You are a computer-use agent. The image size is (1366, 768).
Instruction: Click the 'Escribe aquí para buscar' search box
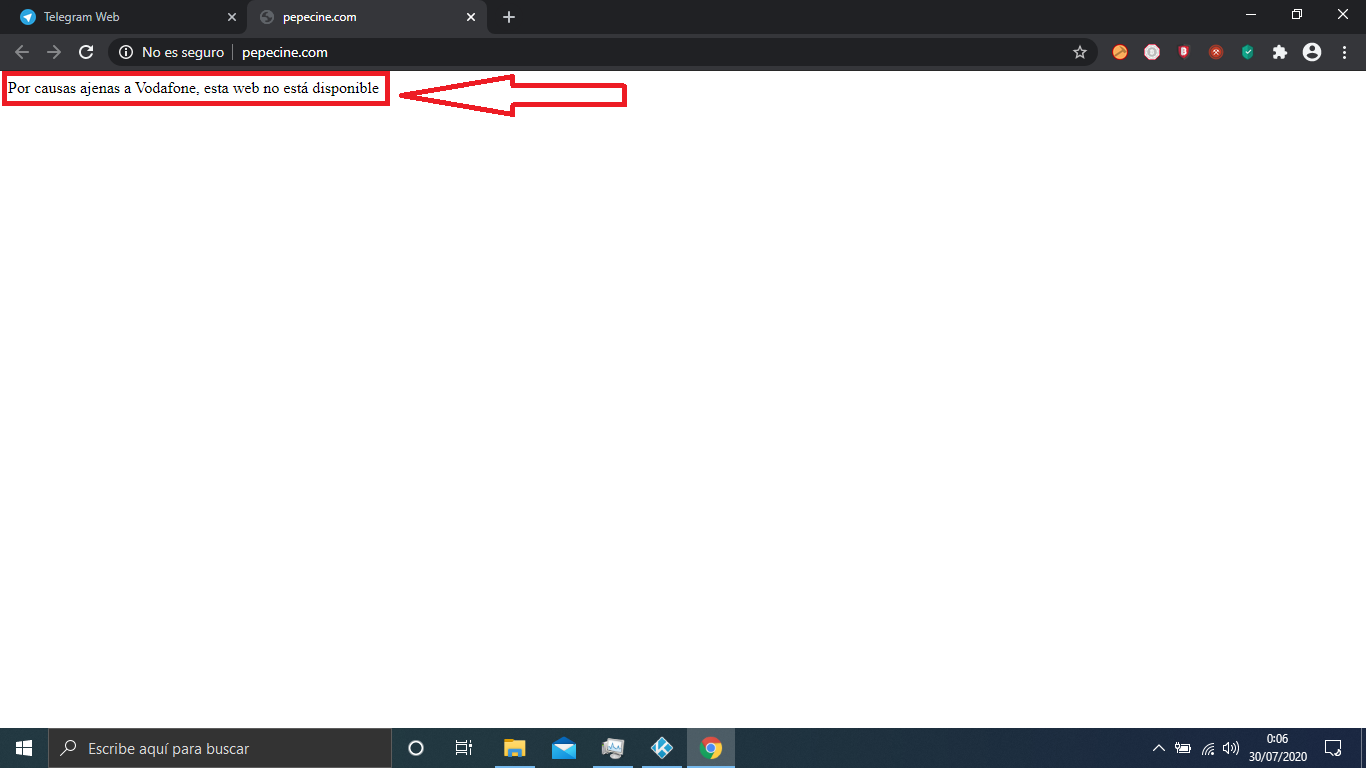click(x=220, y=748)
